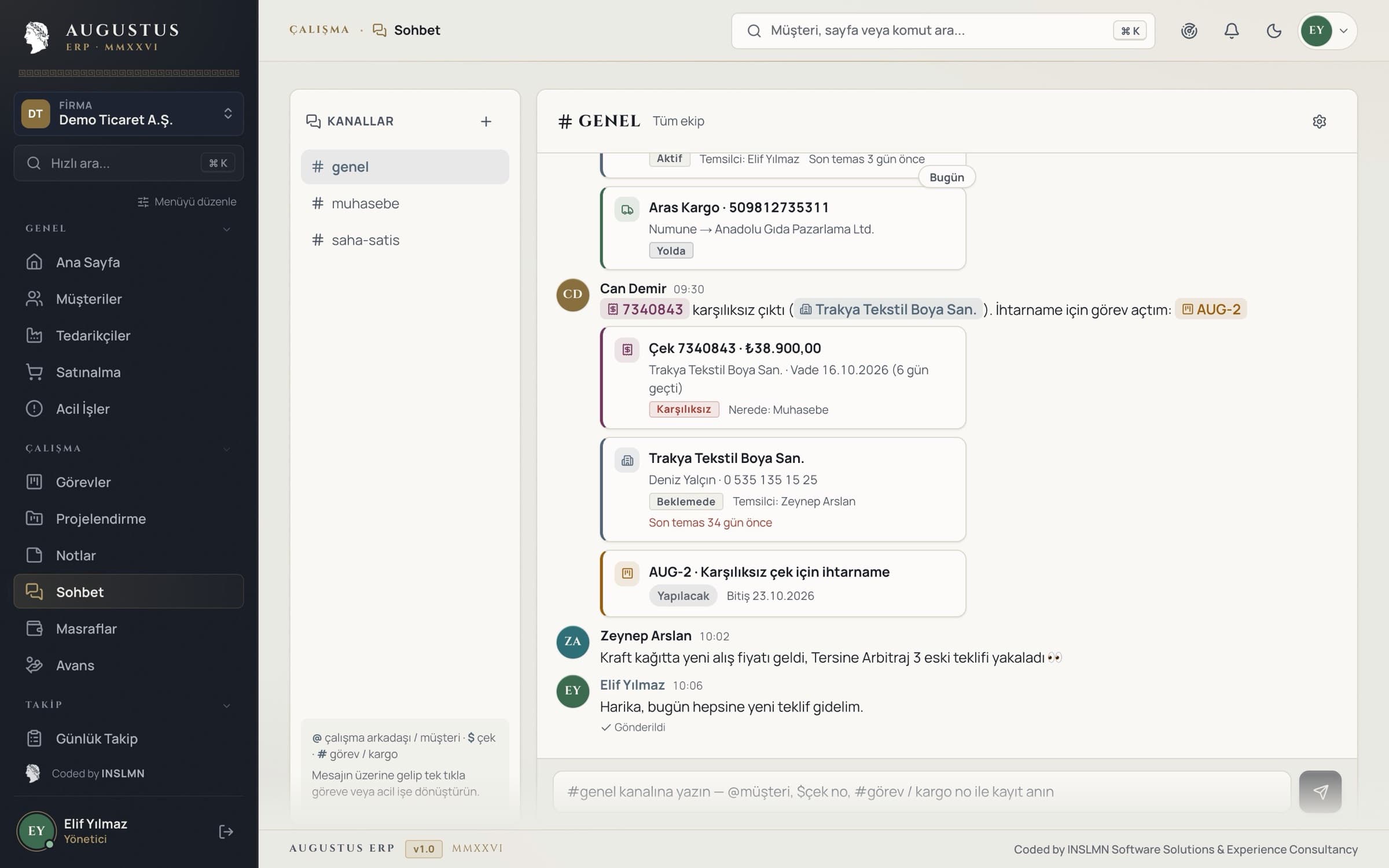This screenshot has height=868, width=1389.
Task: Toggle dark mode moon icon
Action: (1274, 31)
